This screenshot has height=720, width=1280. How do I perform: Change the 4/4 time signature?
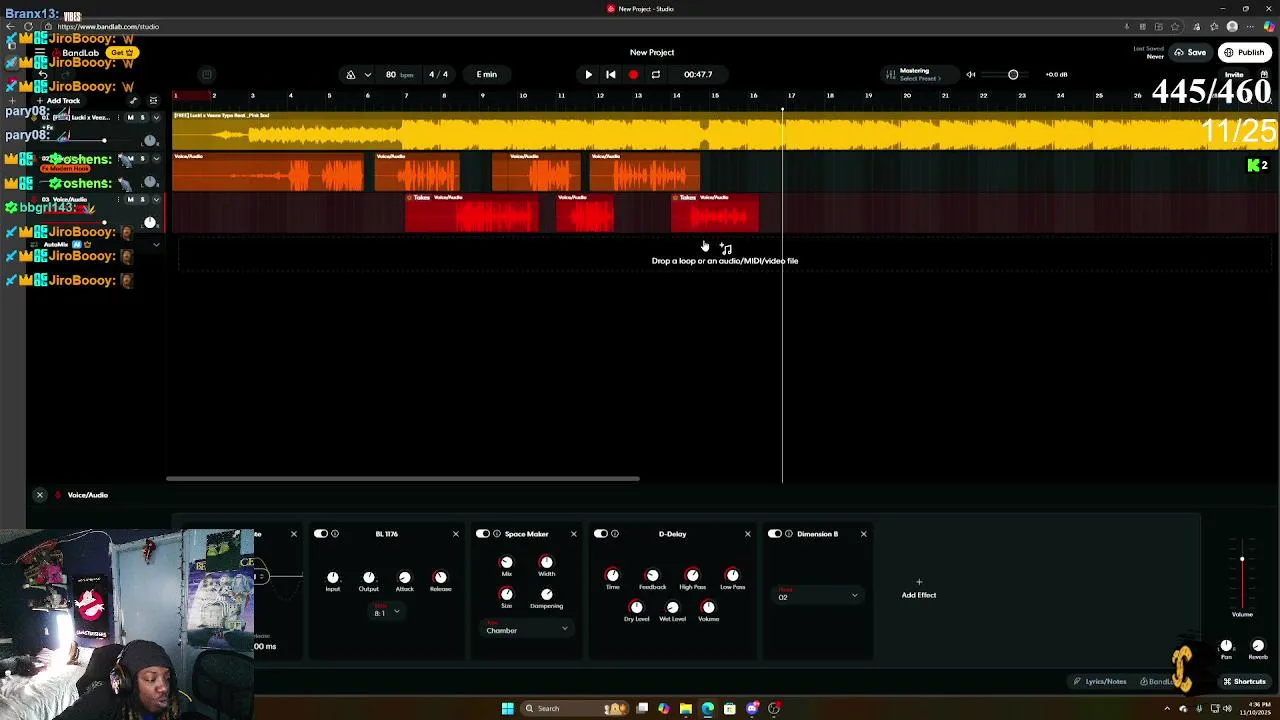pyautogui.click(x=439, y=74)
